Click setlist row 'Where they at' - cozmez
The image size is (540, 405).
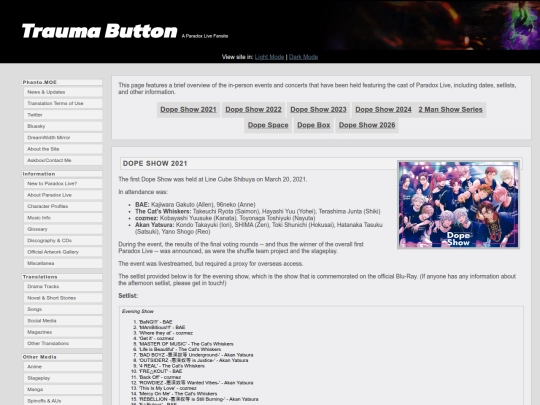[x=166, y=333]
